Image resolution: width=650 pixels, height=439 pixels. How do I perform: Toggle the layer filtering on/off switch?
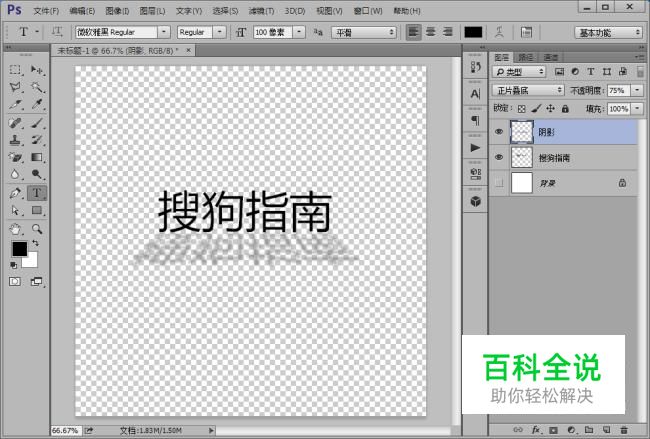(640, 72)
